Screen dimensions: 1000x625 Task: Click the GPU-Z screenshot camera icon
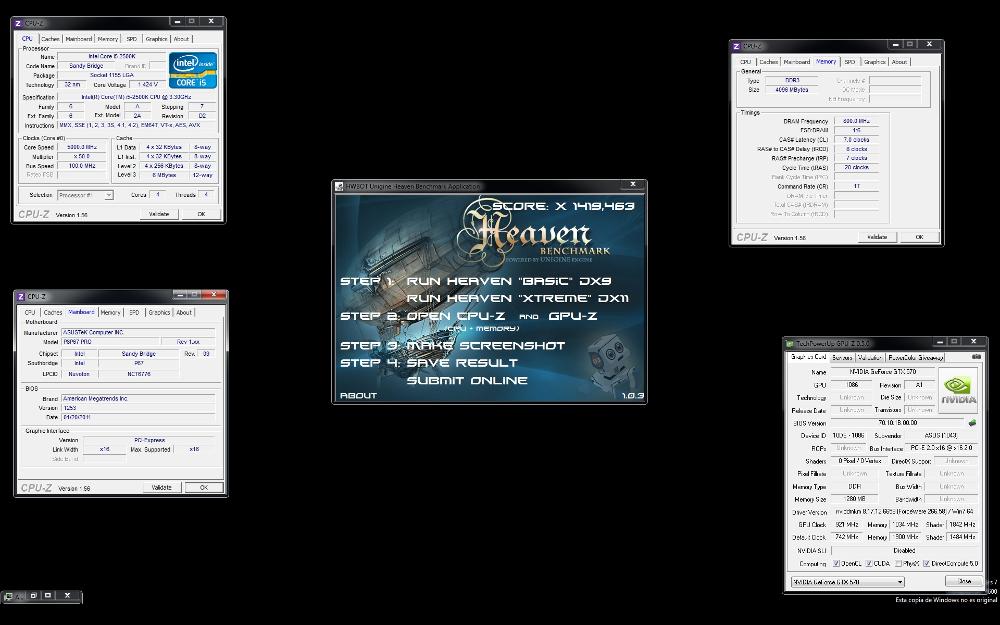[x=975, y=357]
